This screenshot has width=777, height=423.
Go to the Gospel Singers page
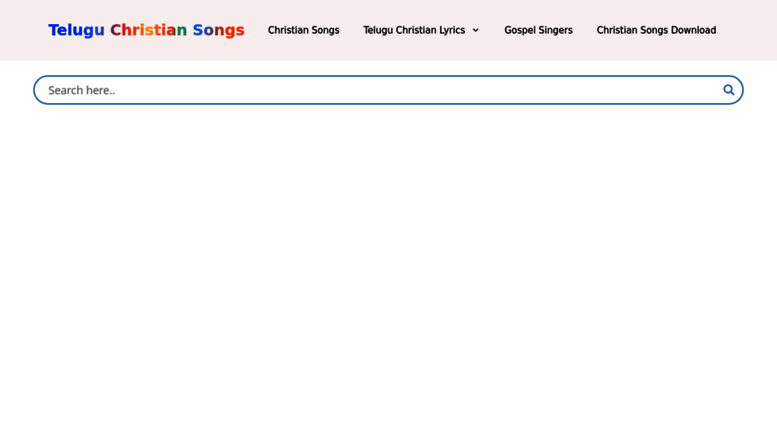(x=538, y=30)
